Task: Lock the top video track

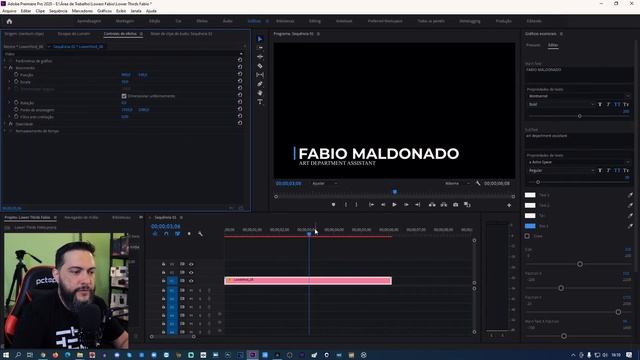Action: tap(163, 264)
